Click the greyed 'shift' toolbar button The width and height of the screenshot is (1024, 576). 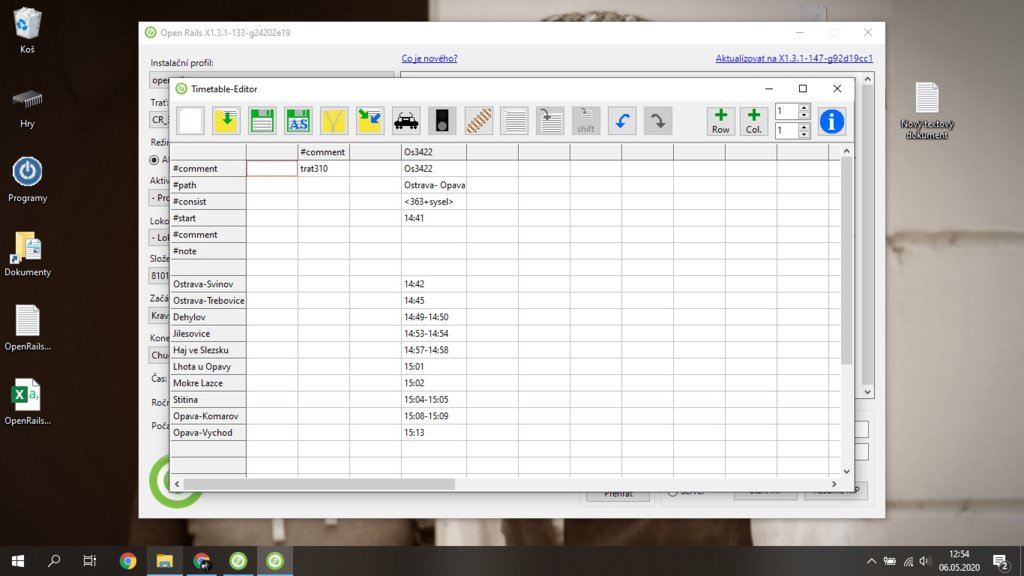tap(586, 121)
